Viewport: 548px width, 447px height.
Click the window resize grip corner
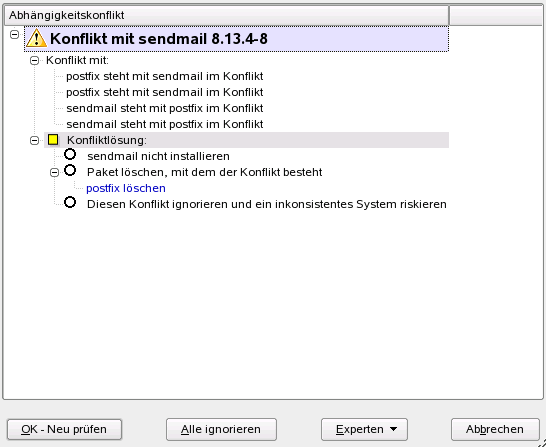[x=542, y=443]
